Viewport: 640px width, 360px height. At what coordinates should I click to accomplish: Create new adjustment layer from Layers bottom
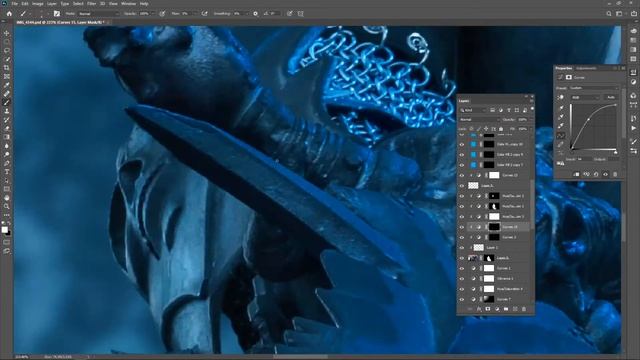pyautogui.click(x=497, y=309)
